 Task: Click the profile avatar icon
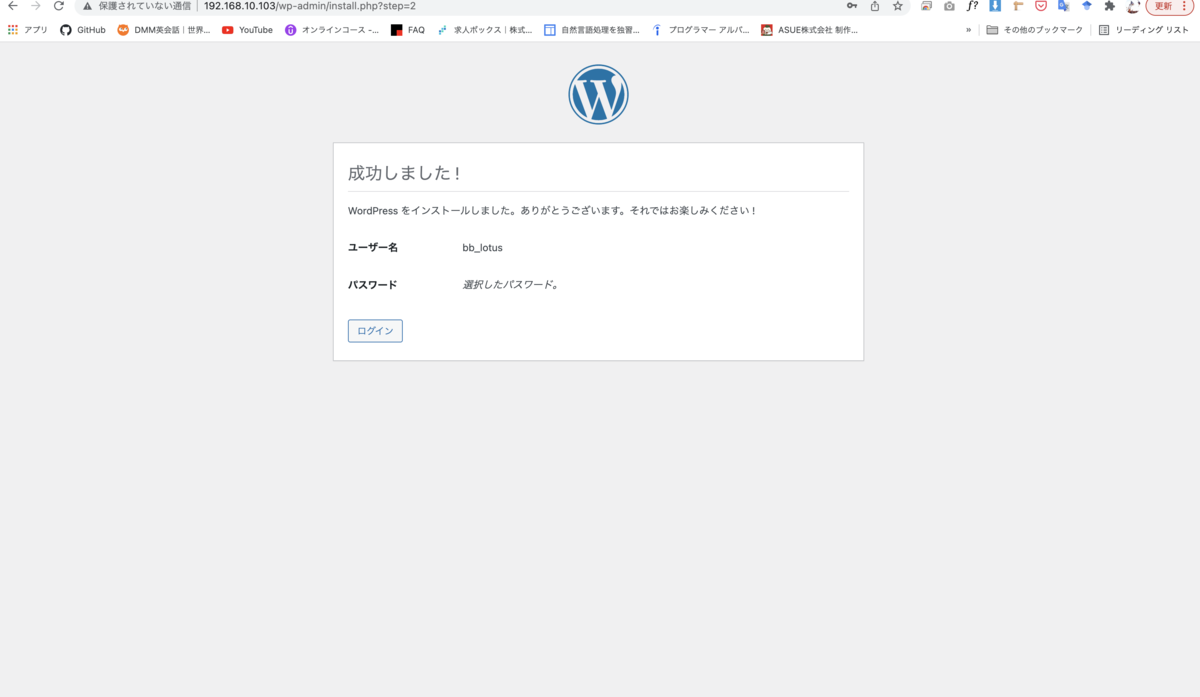point(1133,6)
